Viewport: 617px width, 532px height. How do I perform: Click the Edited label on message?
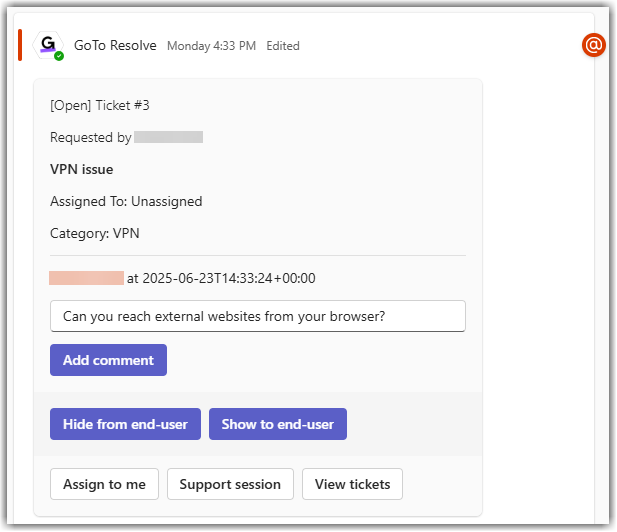(283, 46)
